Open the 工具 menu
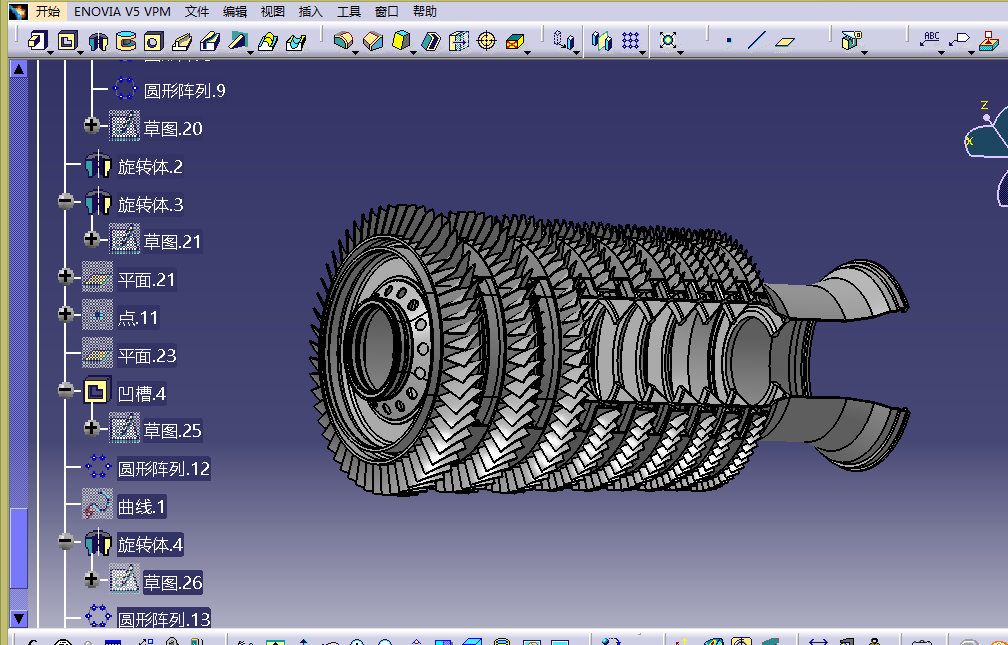The image size is (1008, 645). point(348,11)
